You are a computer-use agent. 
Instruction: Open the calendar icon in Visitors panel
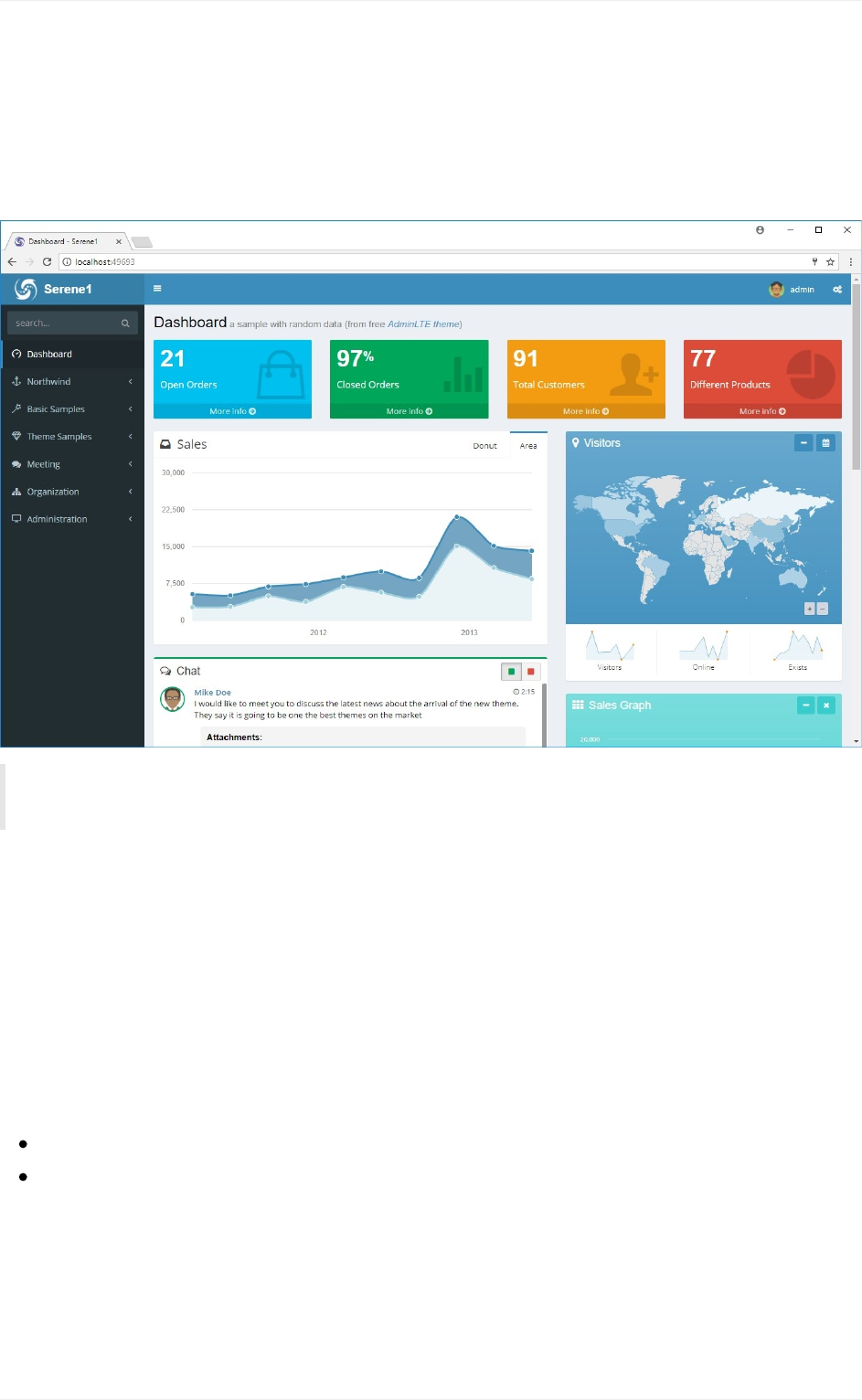pos(825,443)
